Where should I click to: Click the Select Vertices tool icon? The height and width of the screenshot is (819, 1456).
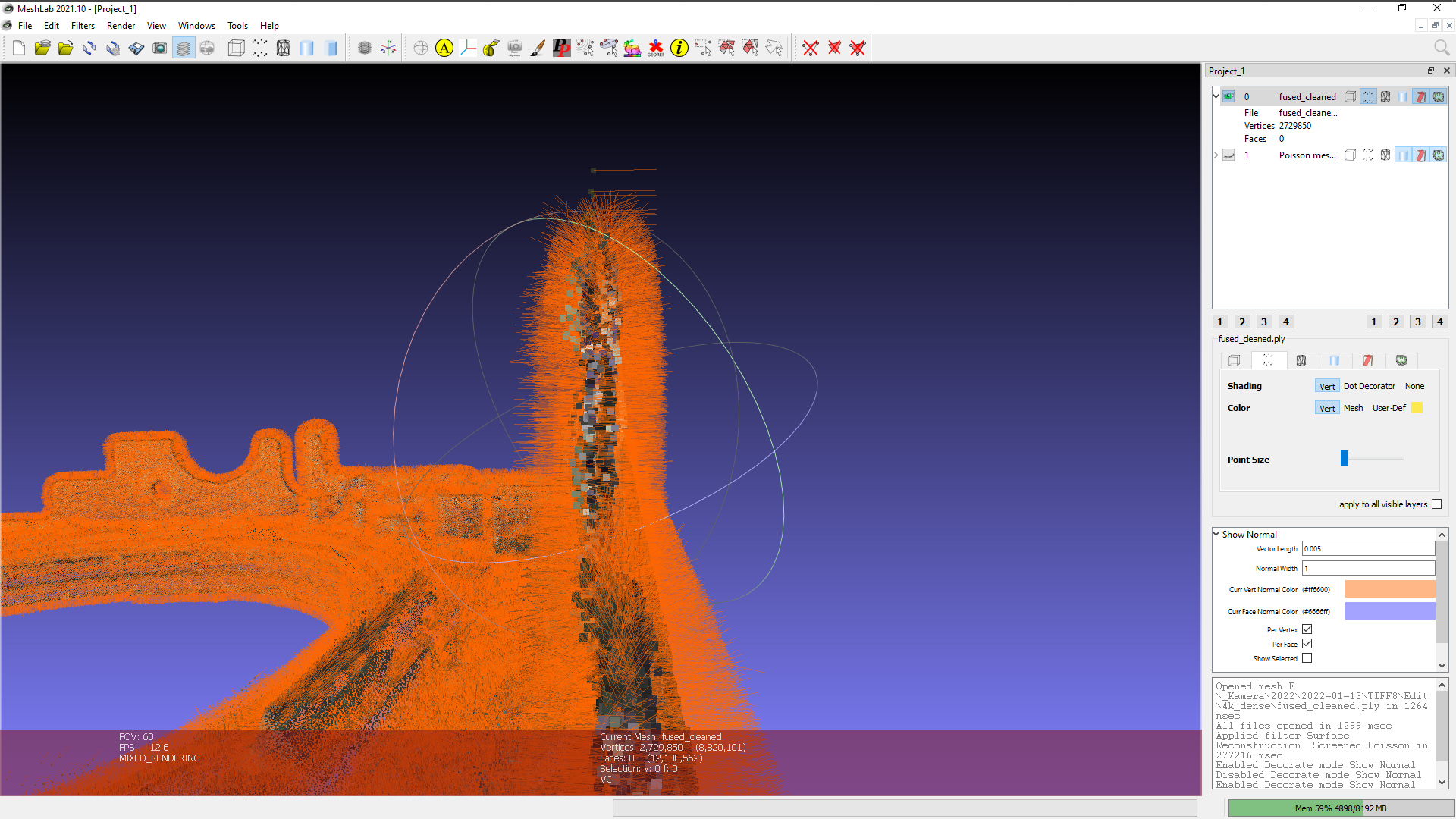703,49
